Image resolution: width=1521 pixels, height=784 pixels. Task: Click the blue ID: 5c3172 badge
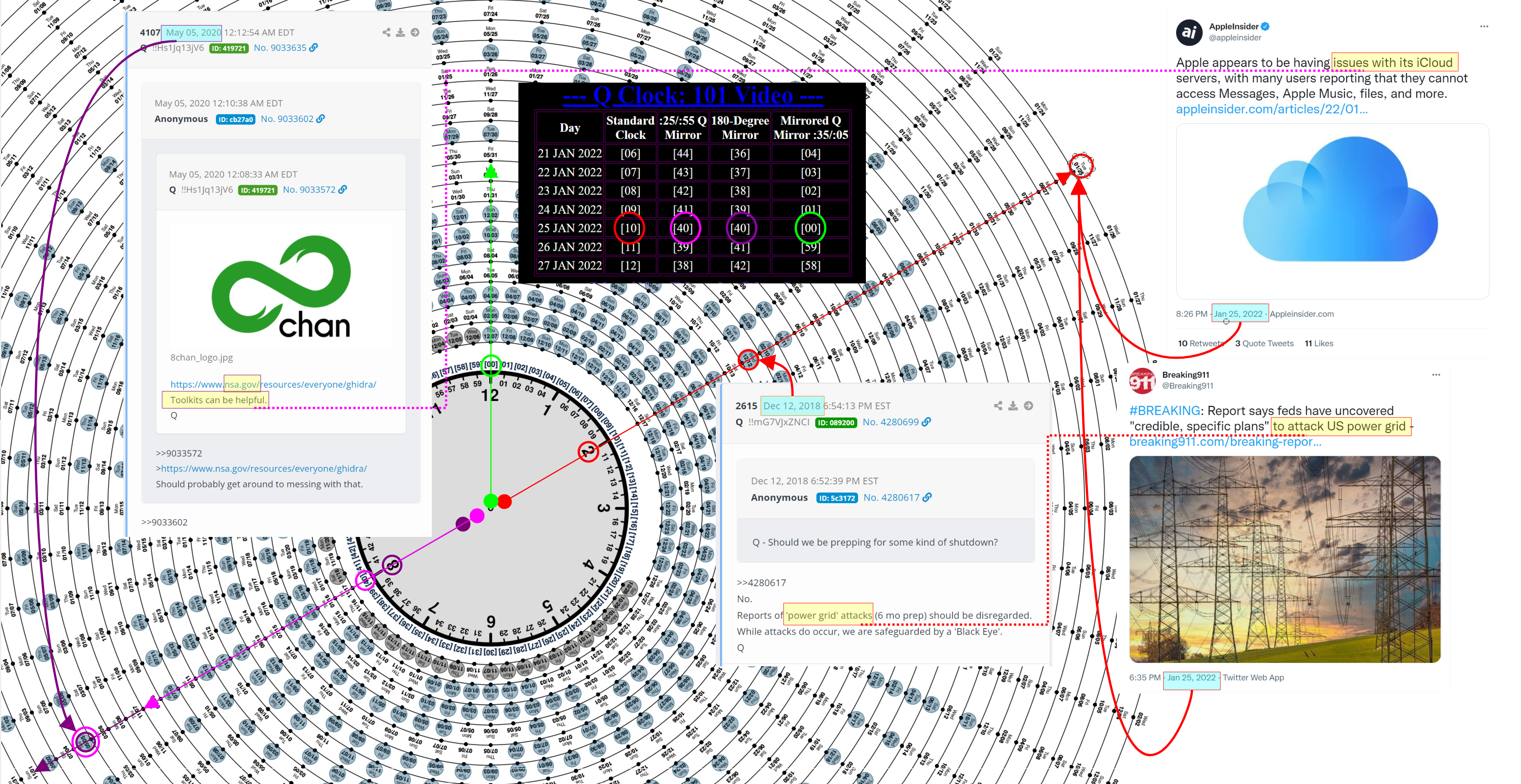(837, 498)
